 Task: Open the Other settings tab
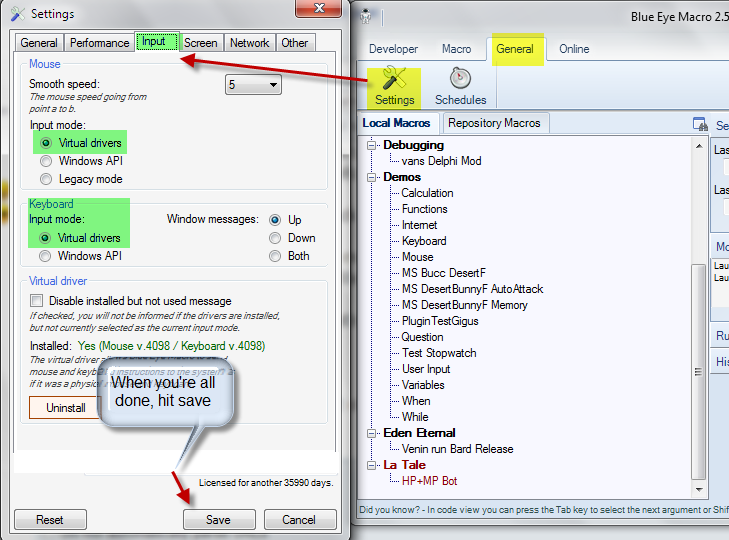click(x=295, y=43)
